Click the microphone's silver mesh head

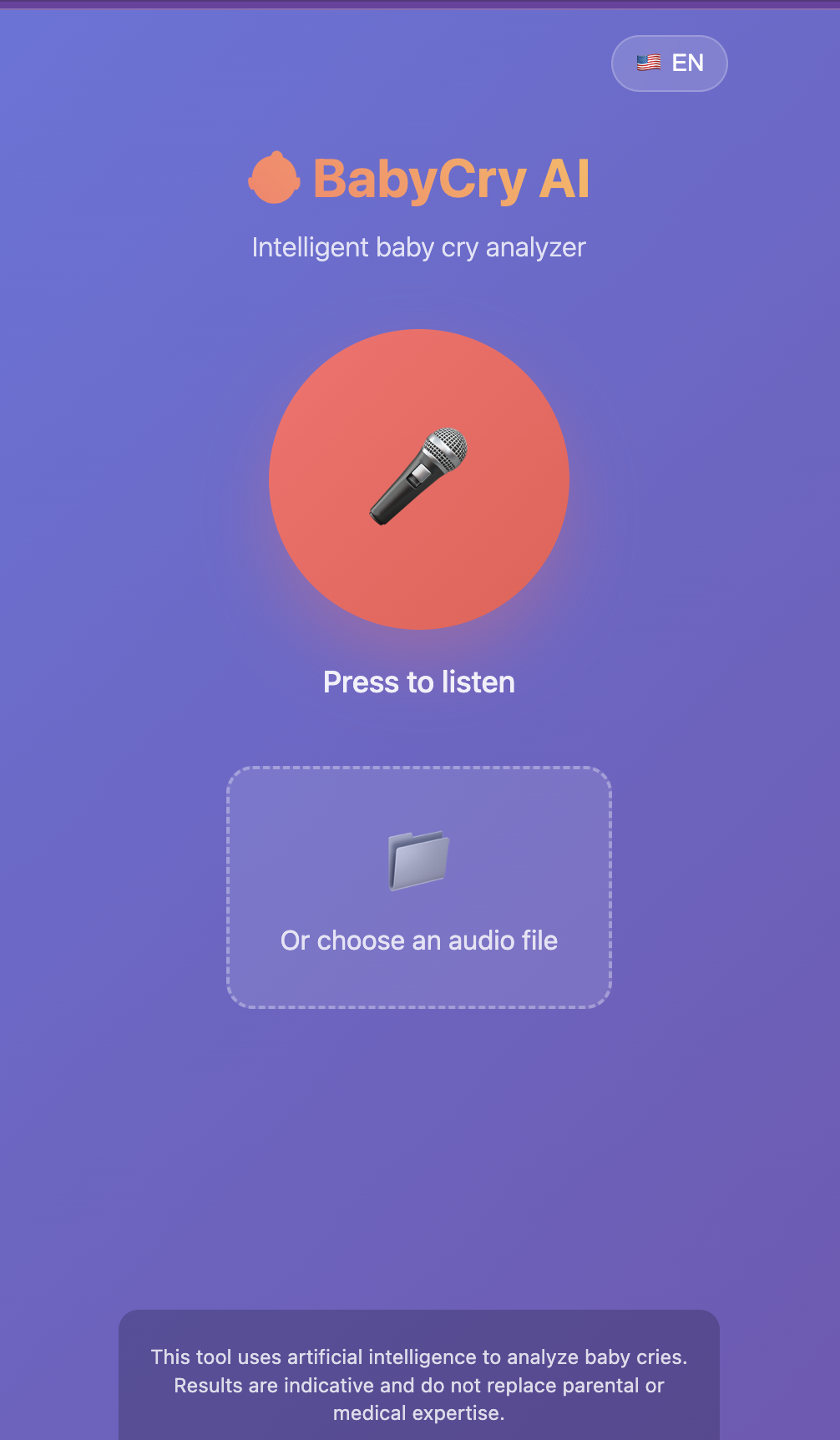[447, 449]
